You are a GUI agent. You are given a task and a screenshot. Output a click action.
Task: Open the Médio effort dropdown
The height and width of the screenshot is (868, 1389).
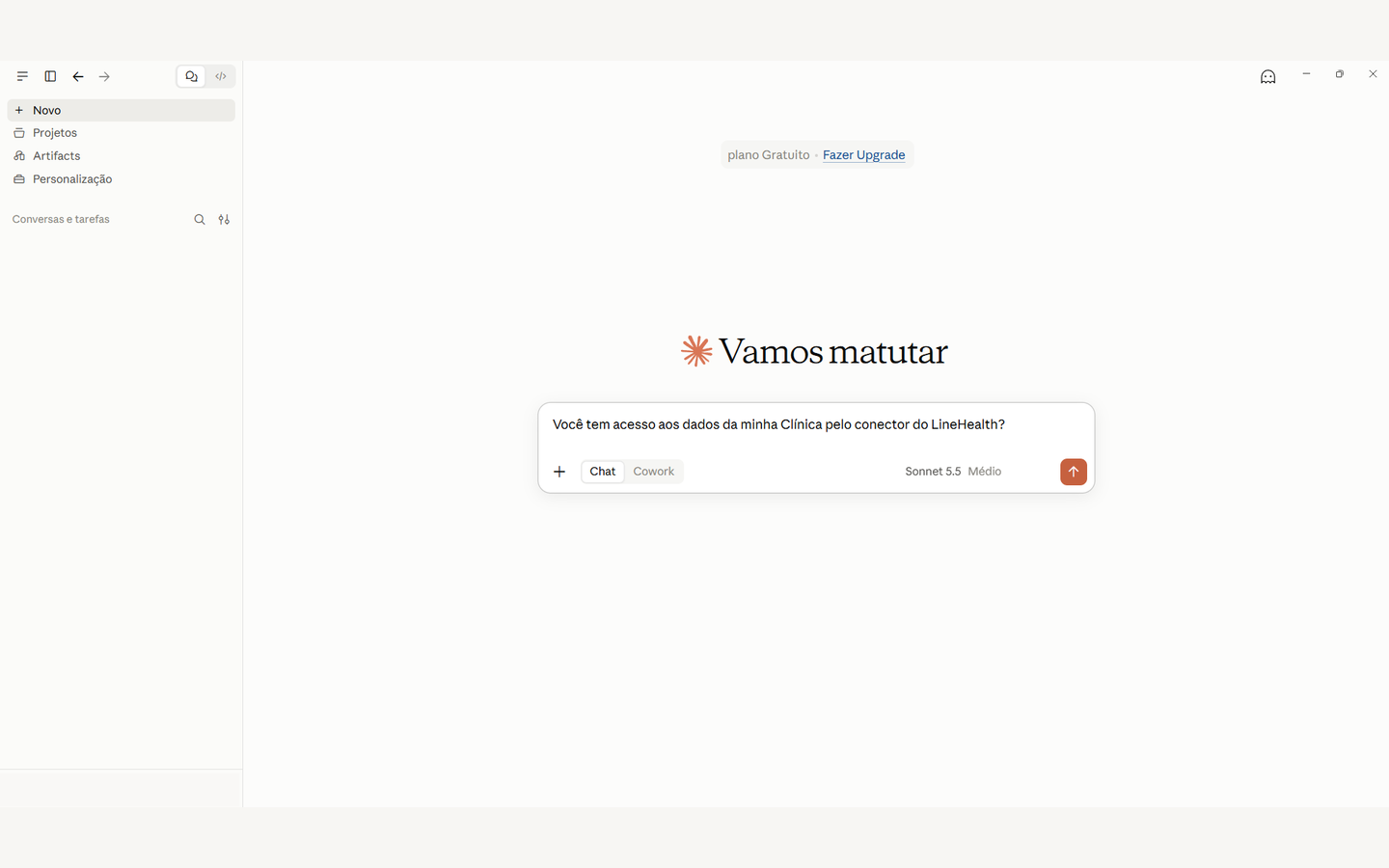point(985,472)
